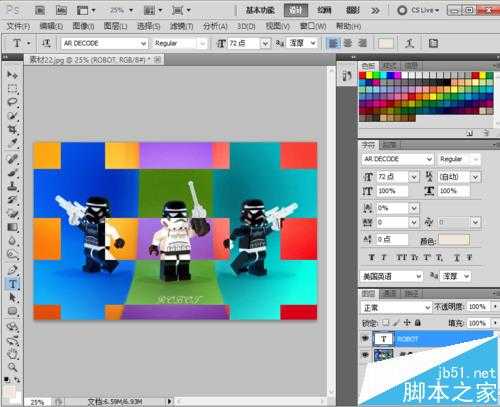Screen dimensions: 500x407
Task: Select the Zoom tool
Action: (12, 367)
